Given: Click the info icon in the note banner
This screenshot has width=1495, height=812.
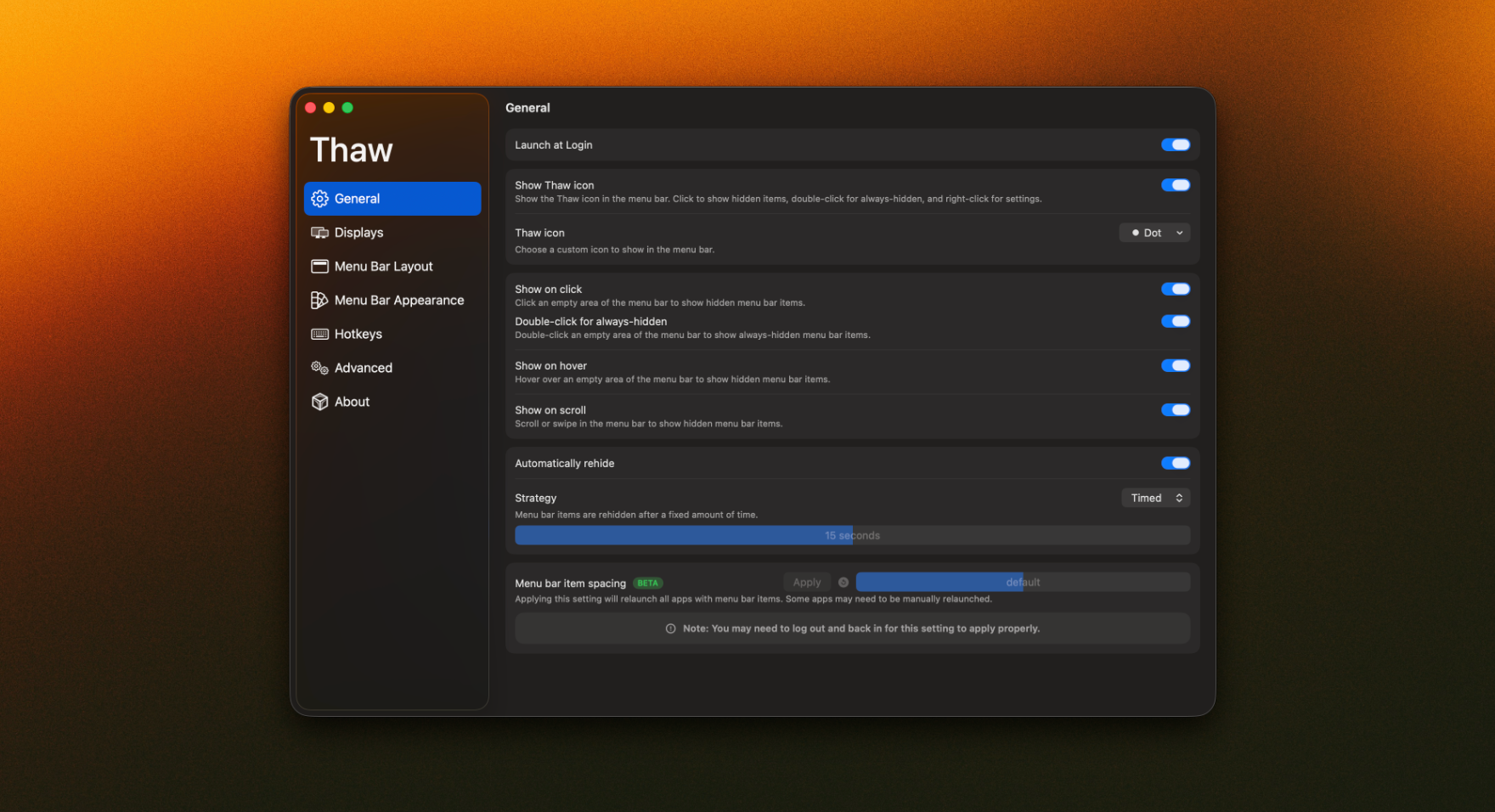Looking at the screenshot, I should tap(670, 629).
